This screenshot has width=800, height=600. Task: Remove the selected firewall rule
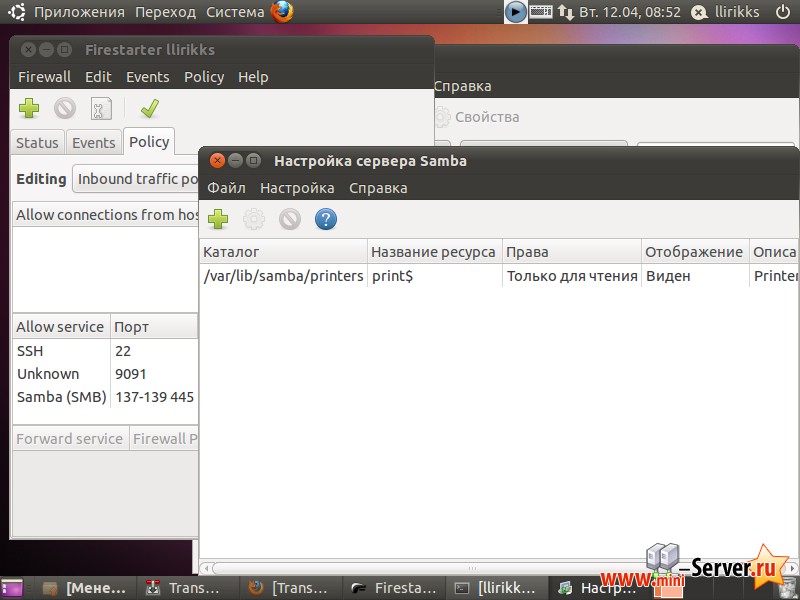coord(63,108)
